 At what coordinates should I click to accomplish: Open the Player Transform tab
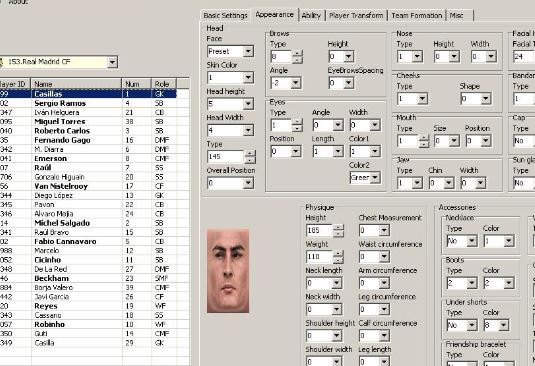click(356, 16)
